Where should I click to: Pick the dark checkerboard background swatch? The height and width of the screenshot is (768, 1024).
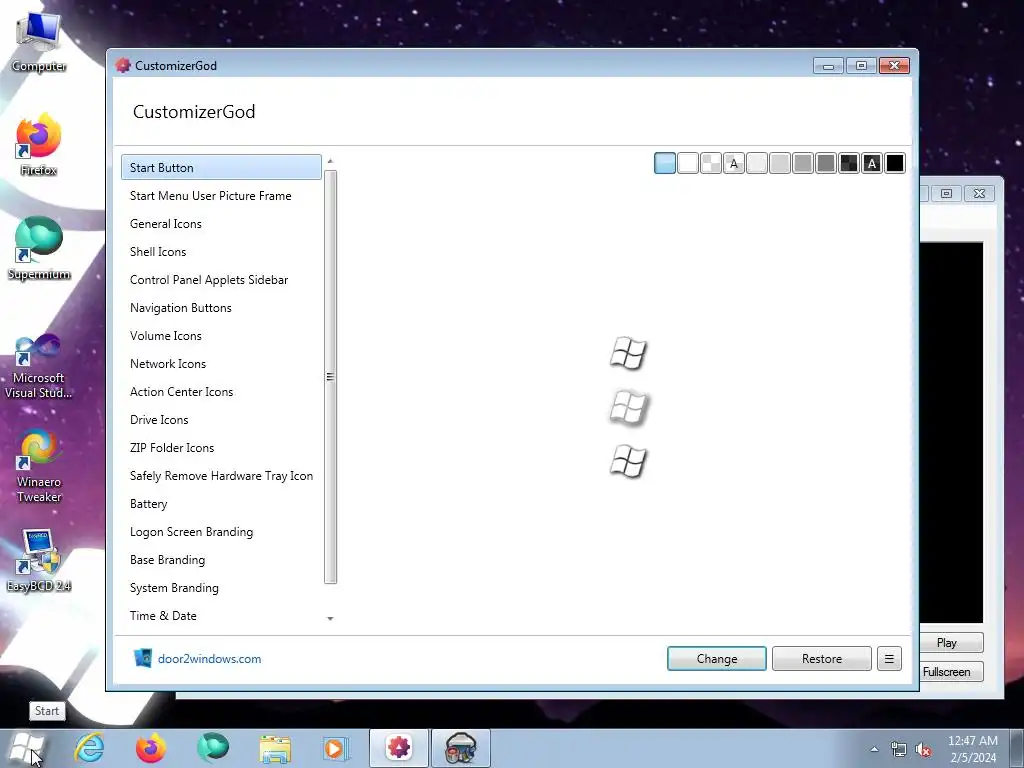(849, 163)
